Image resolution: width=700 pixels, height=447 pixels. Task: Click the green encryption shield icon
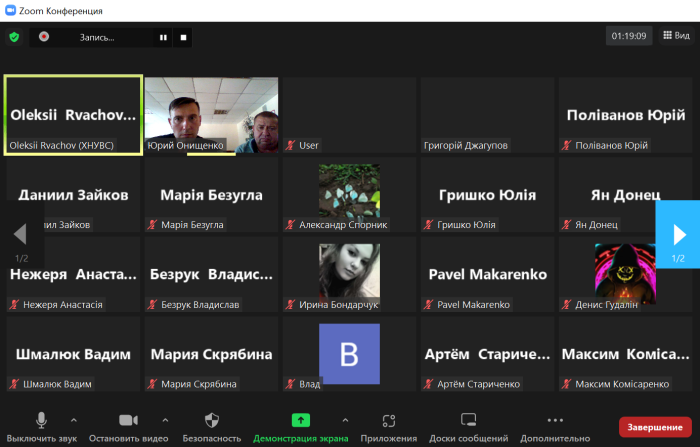pos(14,37)
